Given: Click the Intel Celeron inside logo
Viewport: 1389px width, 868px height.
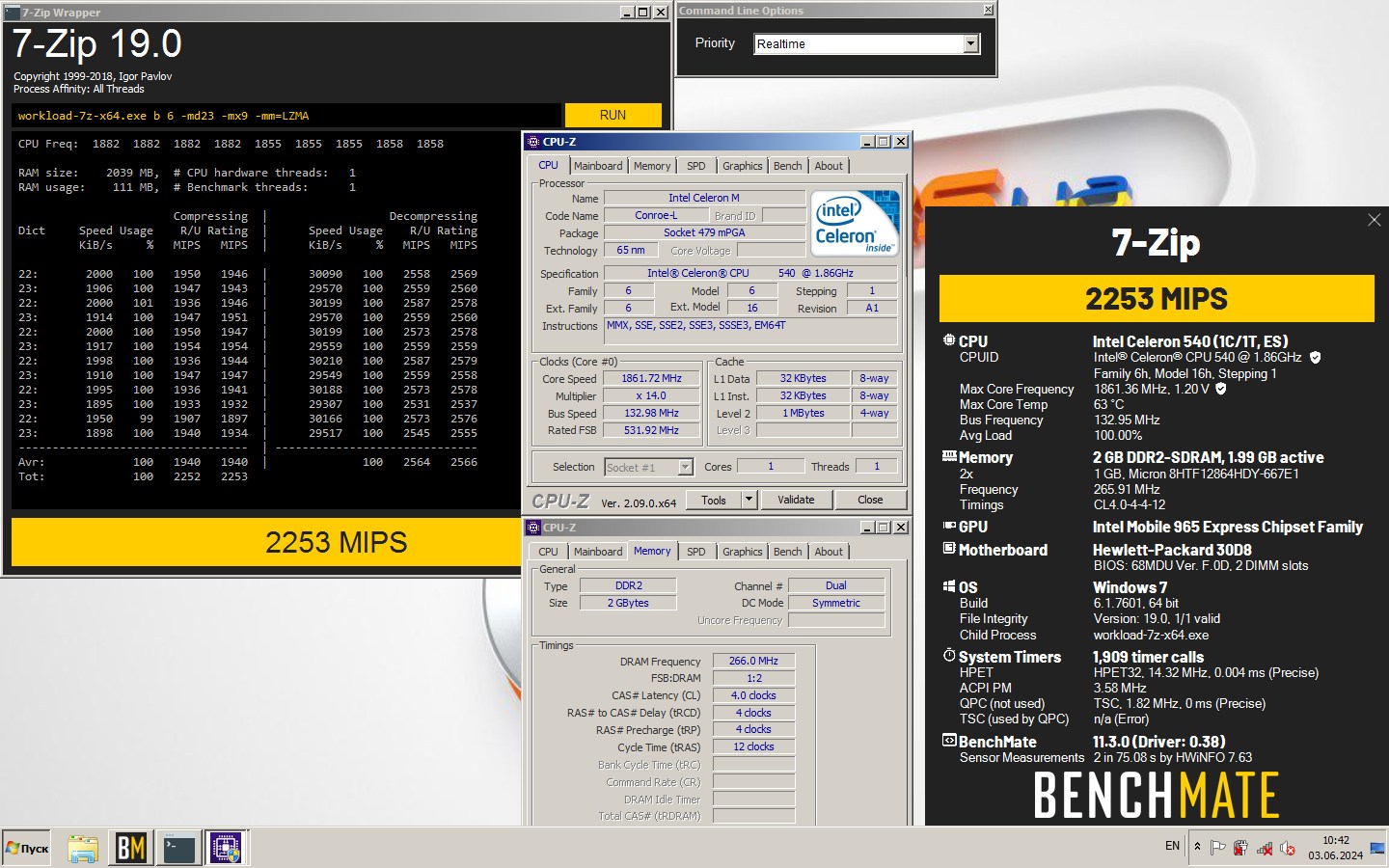Looking at the screenshot, I should point(856,222).
